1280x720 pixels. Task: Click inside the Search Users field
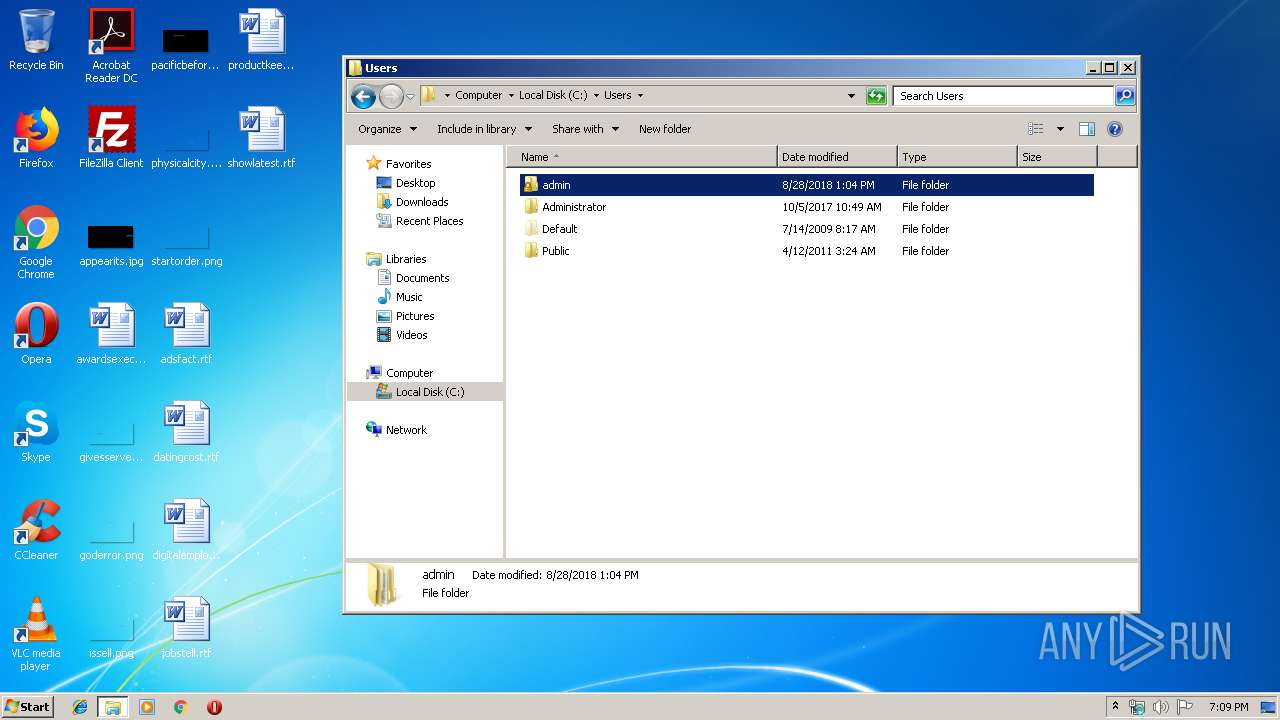coord(1003,96)
